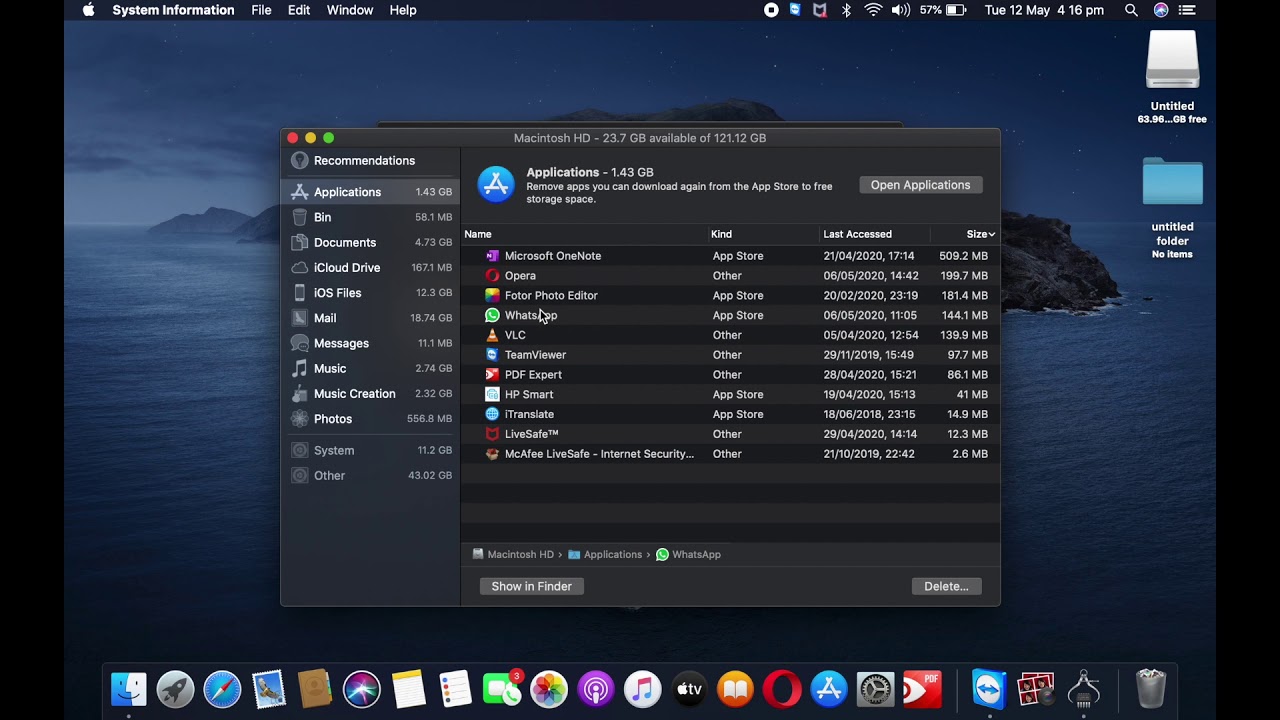Sort the list by Last Accessed column
The width and height of the screenshot is (1280, 720).
(x=875, y=234)
